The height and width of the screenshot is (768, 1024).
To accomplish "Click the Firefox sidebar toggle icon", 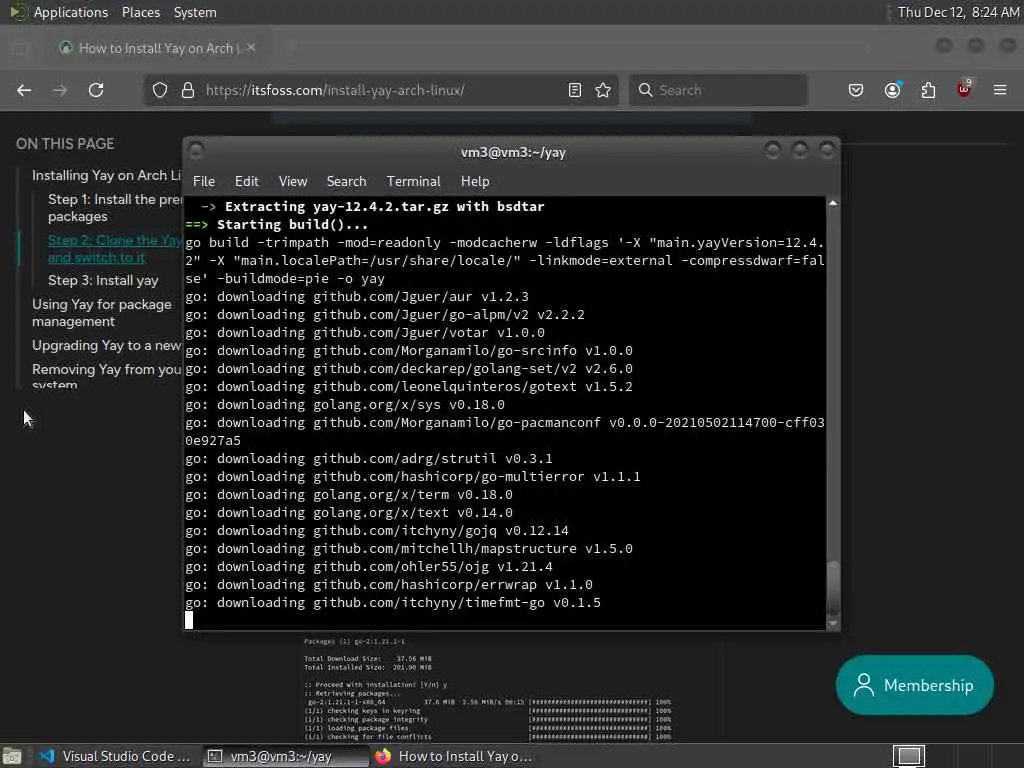I will pyautogui.click(x=20, y=48).
